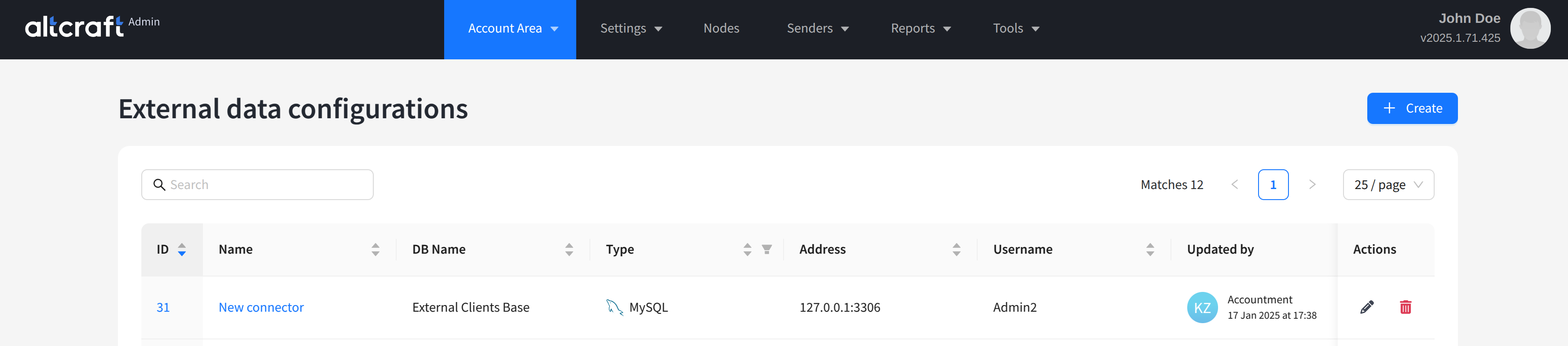Sort by Username column arrows
Screen dimensions: 1568x346
1149,249
